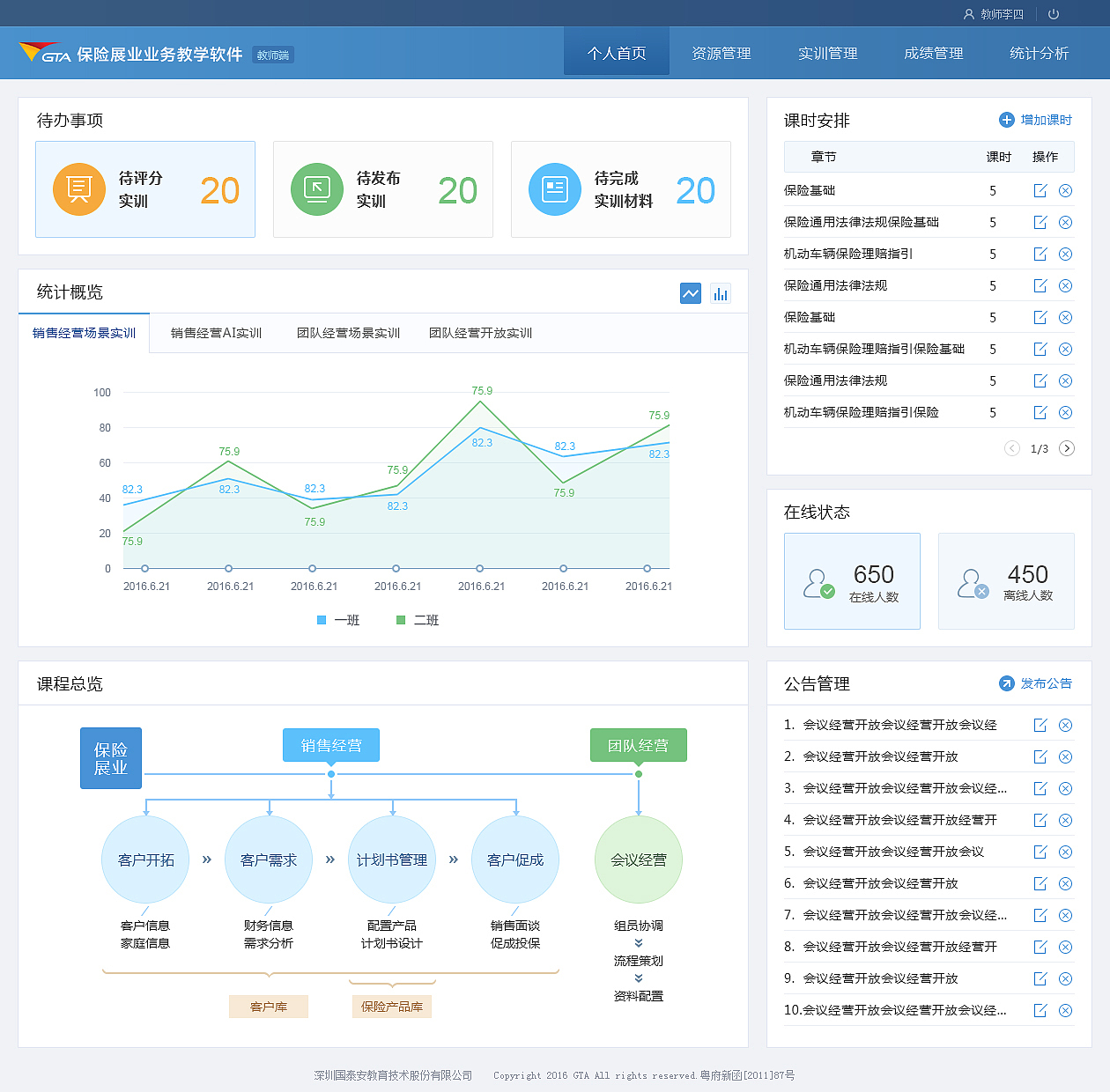1110x1092 pixels.
Task: Click the green 二班 legend color swatch
Action: 401,620
